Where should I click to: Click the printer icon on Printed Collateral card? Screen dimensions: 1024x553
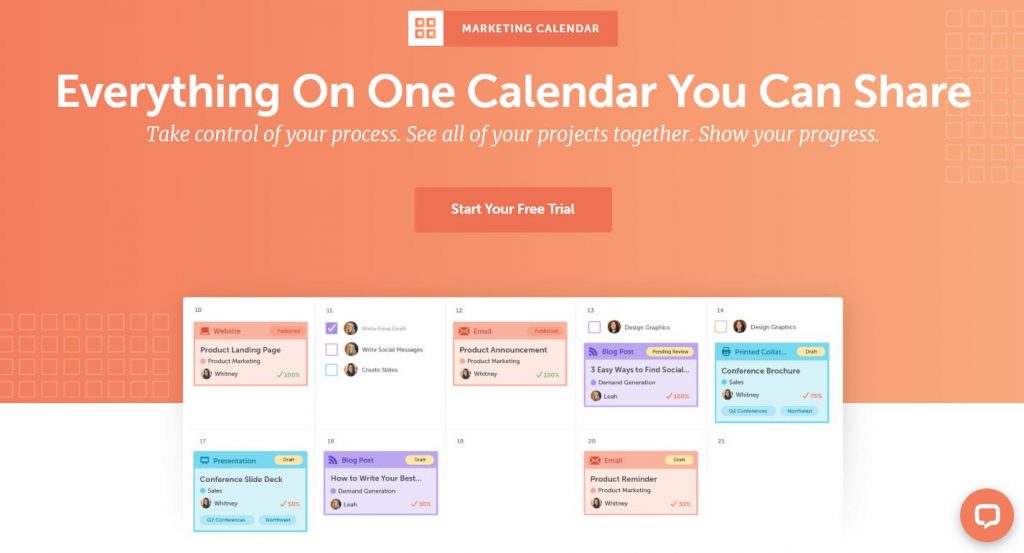pyautogui.click(x=726, y=351)
